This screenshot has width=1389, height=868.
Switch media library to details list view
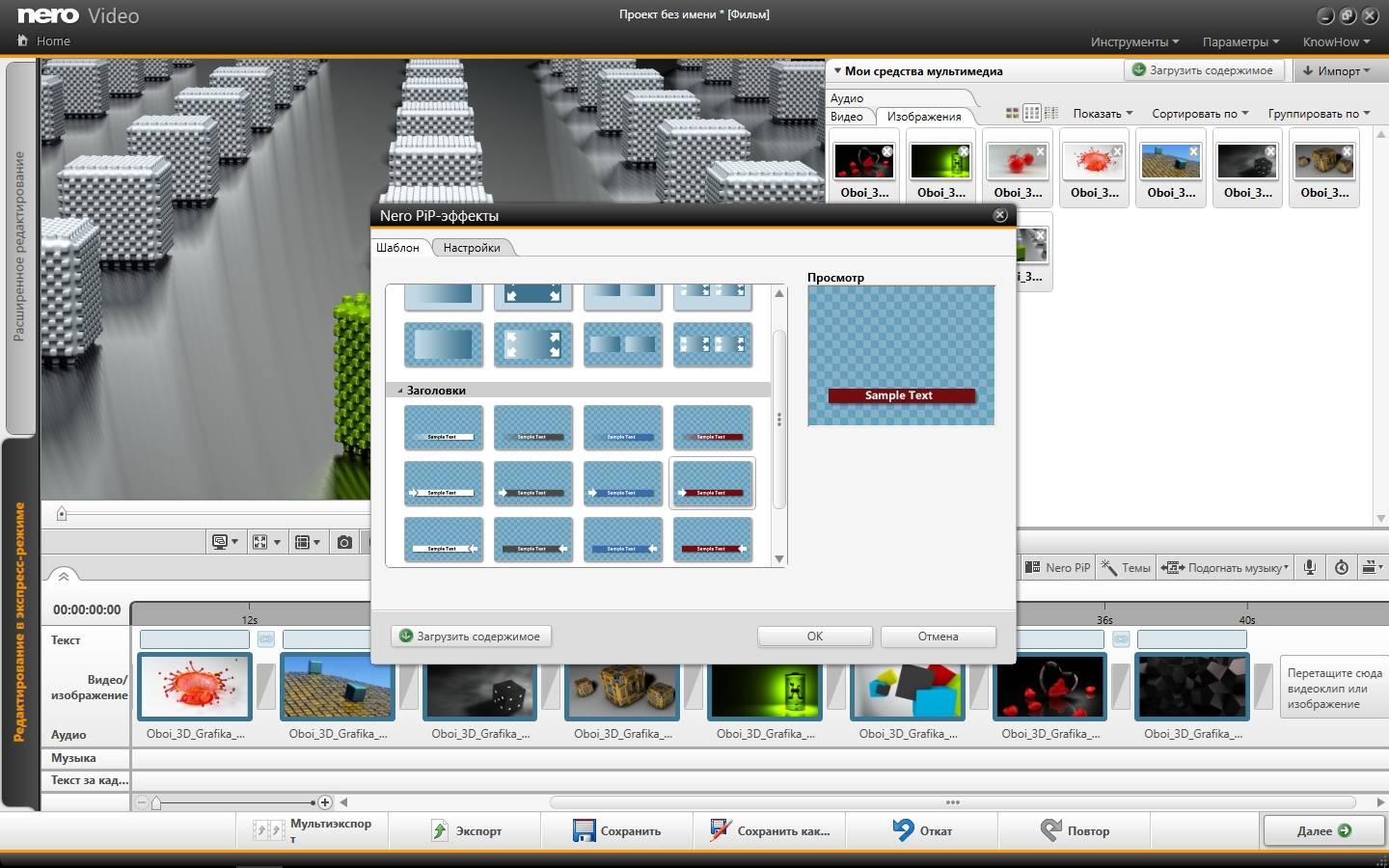coord(1051,114)
